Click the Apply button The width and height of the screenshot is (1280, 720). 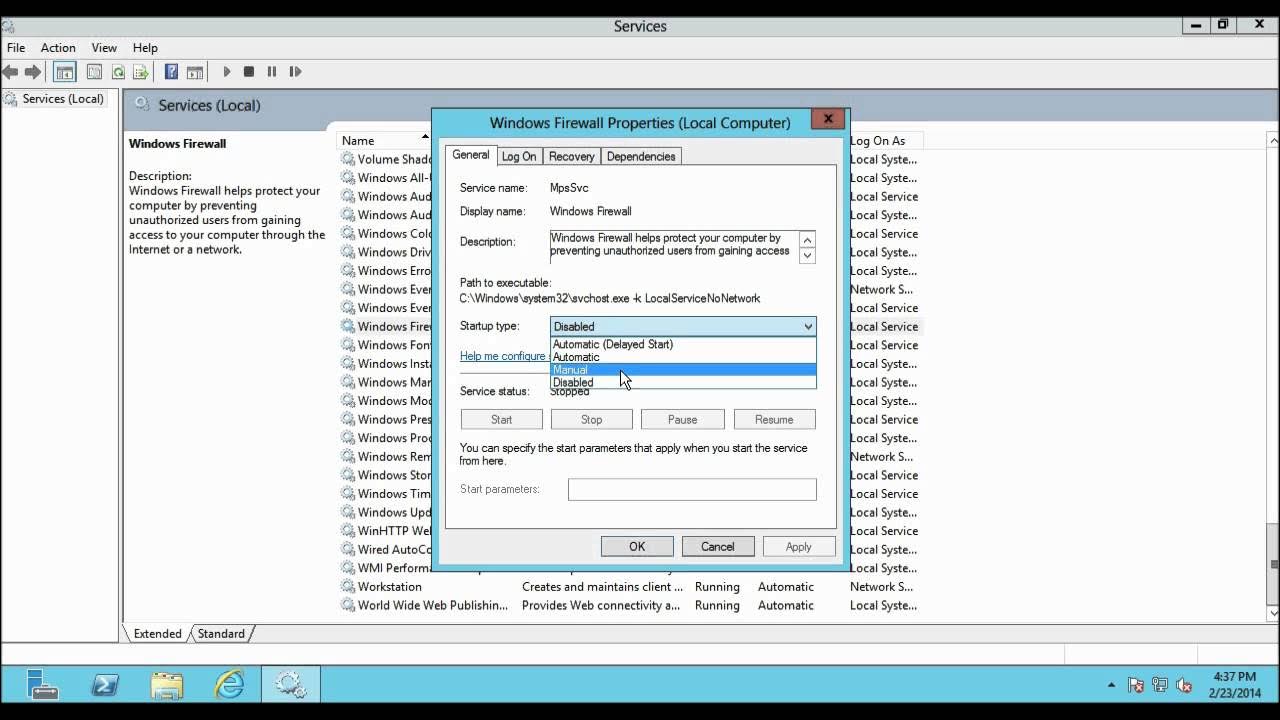pyautogui.click(x=799, y=546)
